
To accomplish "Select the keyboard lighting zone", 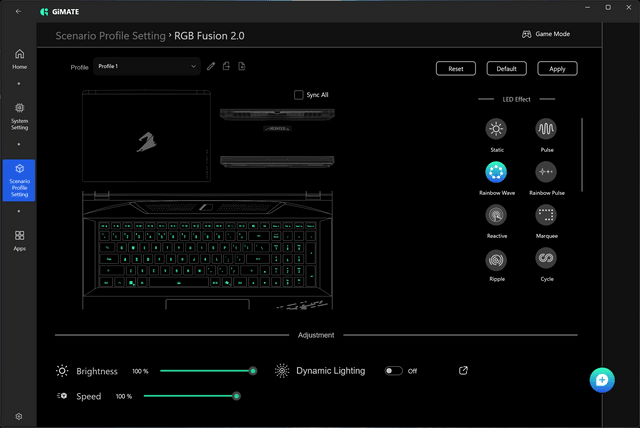I will [x=207, y=254].
